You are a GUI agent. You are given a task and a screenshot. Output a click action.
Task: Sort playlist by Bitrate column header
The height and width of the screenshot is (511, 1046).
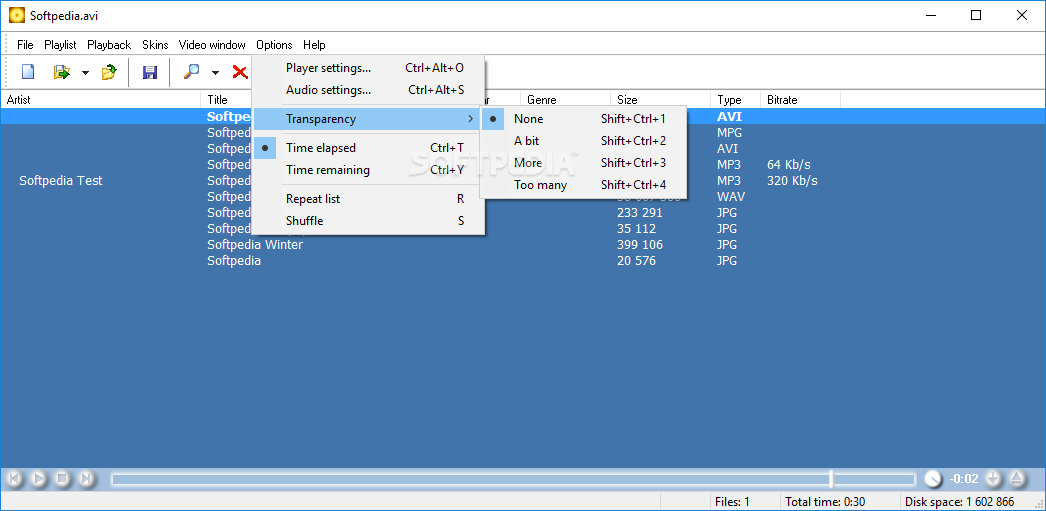[801, 99]
